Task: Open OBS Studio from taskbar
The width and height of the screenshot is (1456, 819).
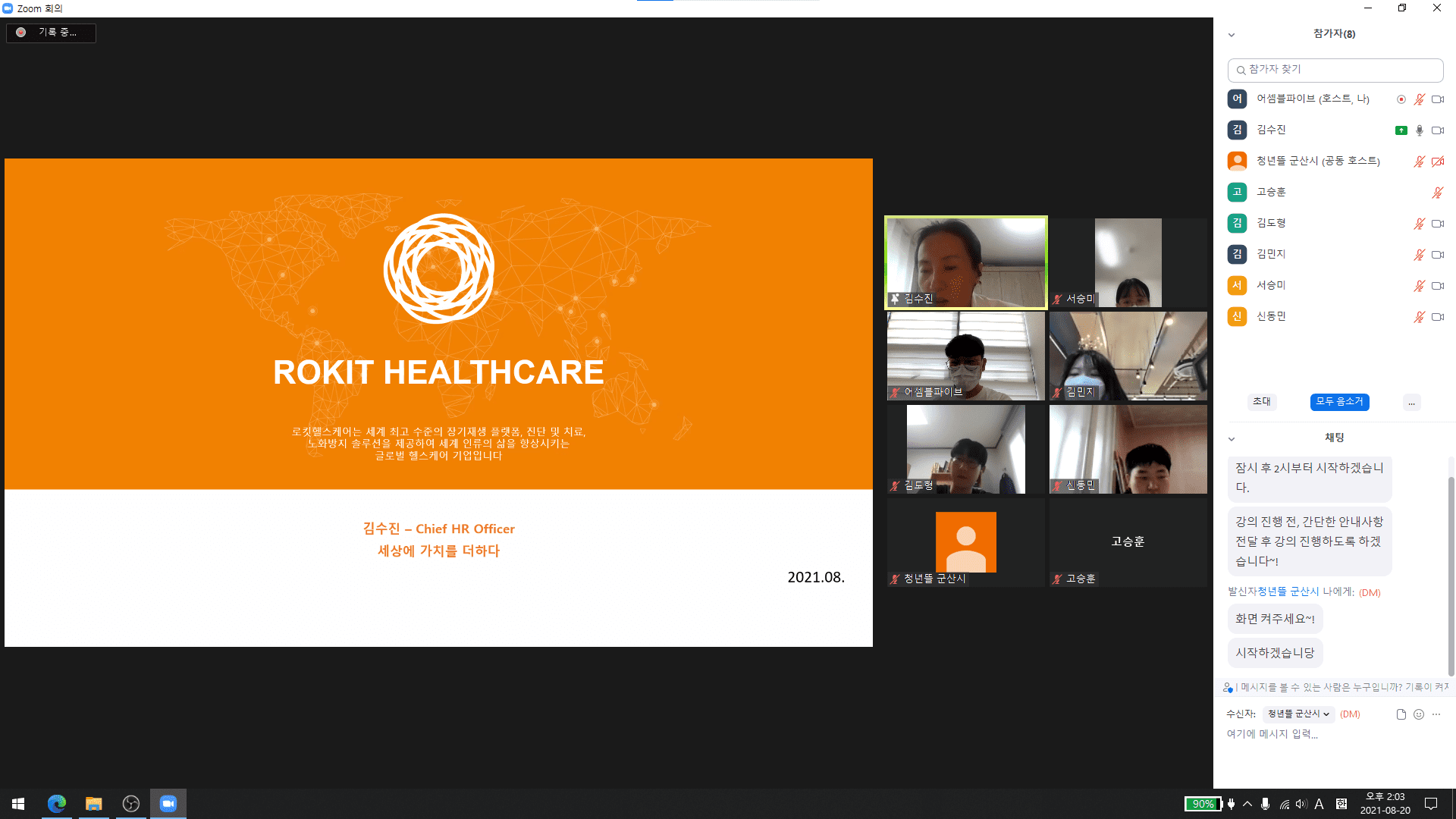Action: pos(130,804)
